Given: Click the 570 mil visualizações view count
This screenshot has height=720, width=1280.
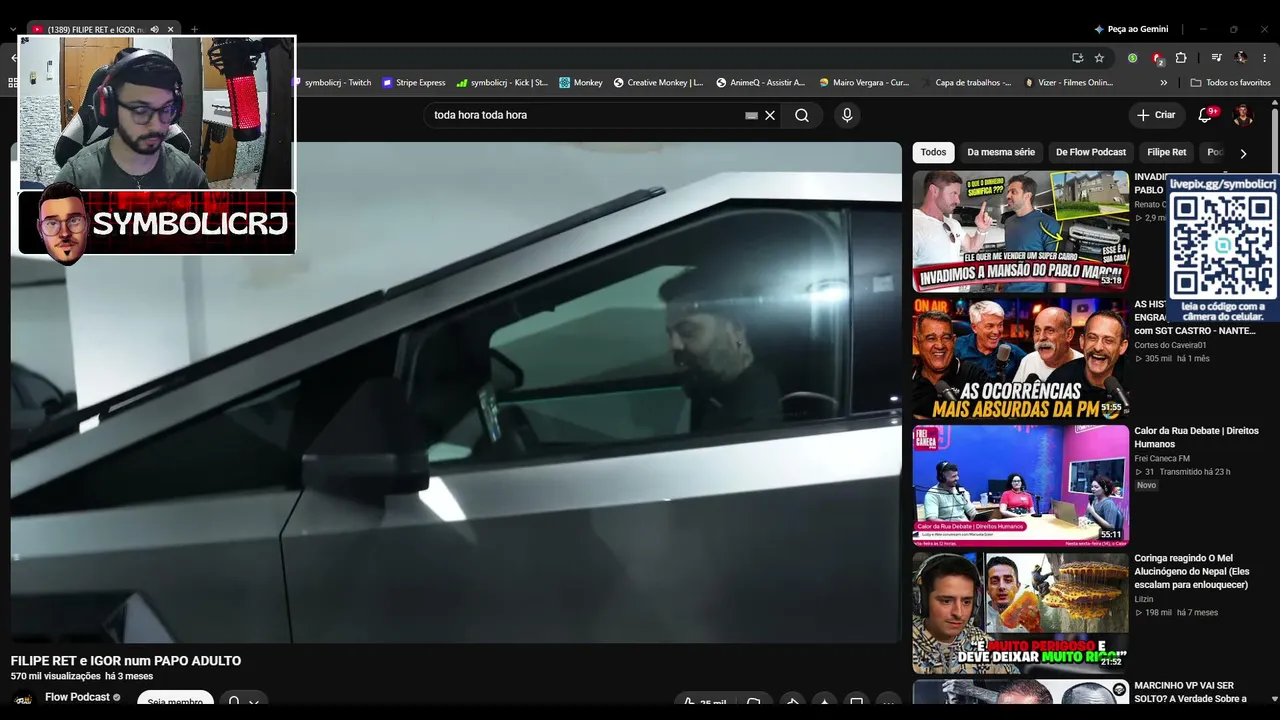Looking at the screenshot, I should coord(56,677).
